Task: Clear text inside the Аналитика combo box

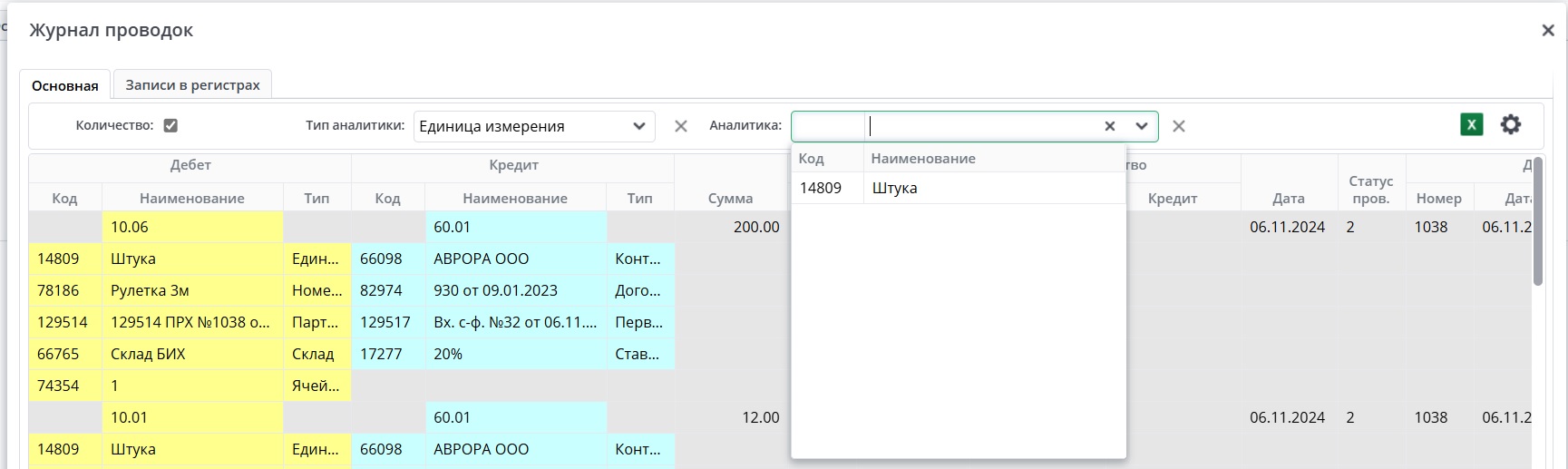Action: [1109, 126]
